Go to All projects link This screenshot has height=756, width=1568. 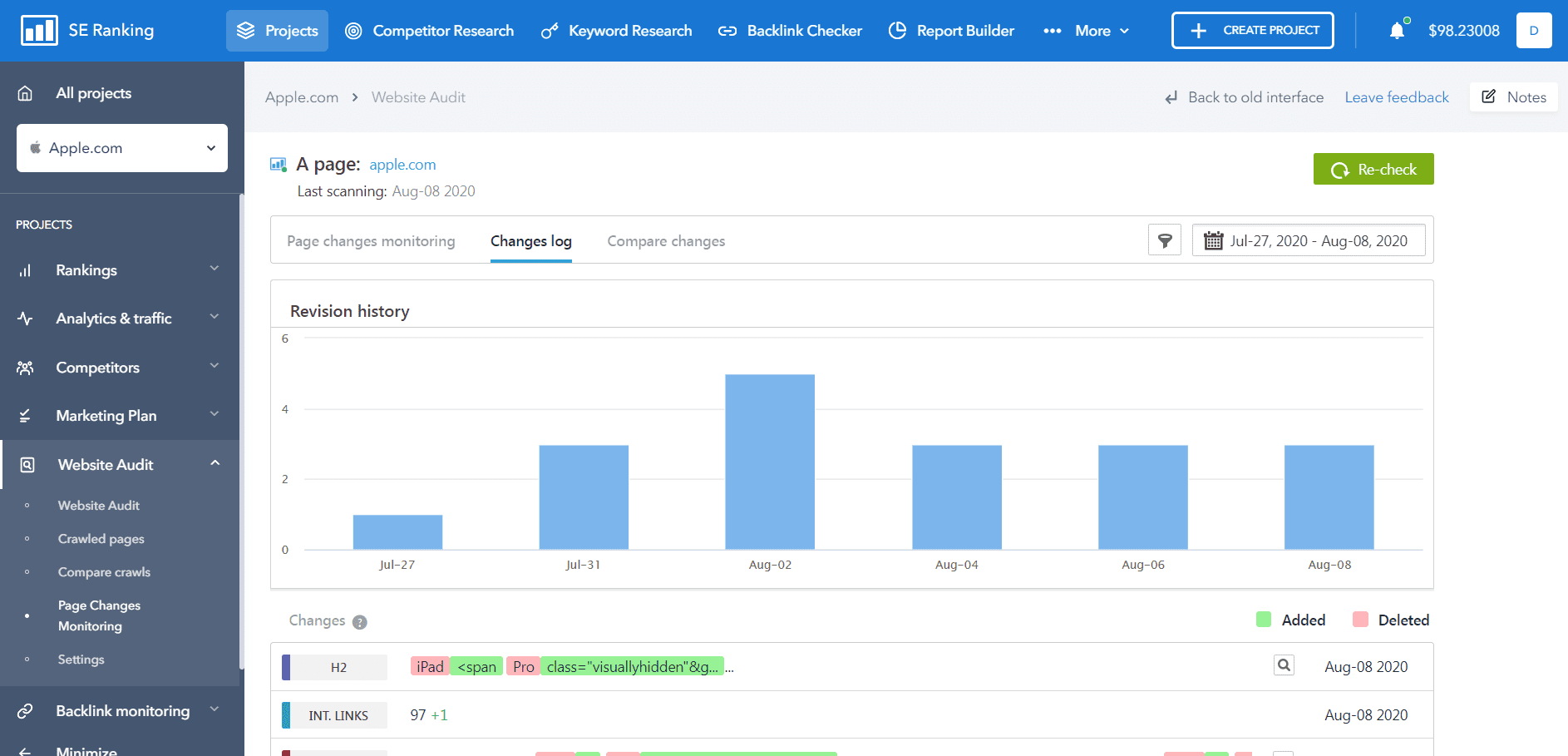coord(94,93)
